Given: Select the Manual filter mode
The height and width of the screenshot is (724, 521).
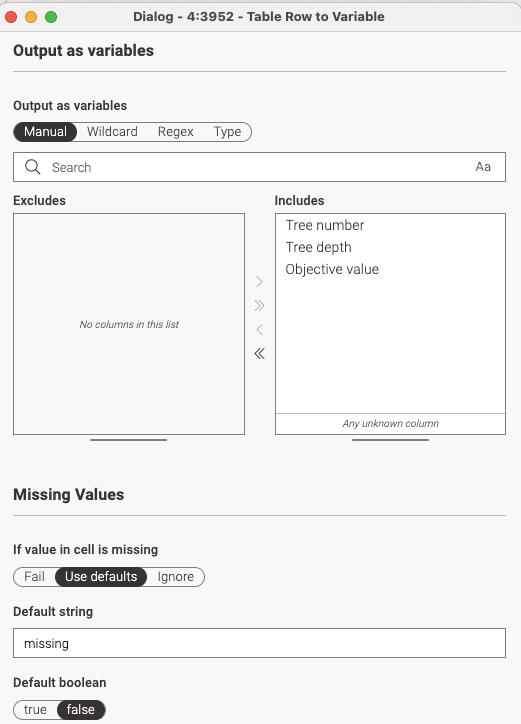Looking at the screenshot, I should click(45, 132).
